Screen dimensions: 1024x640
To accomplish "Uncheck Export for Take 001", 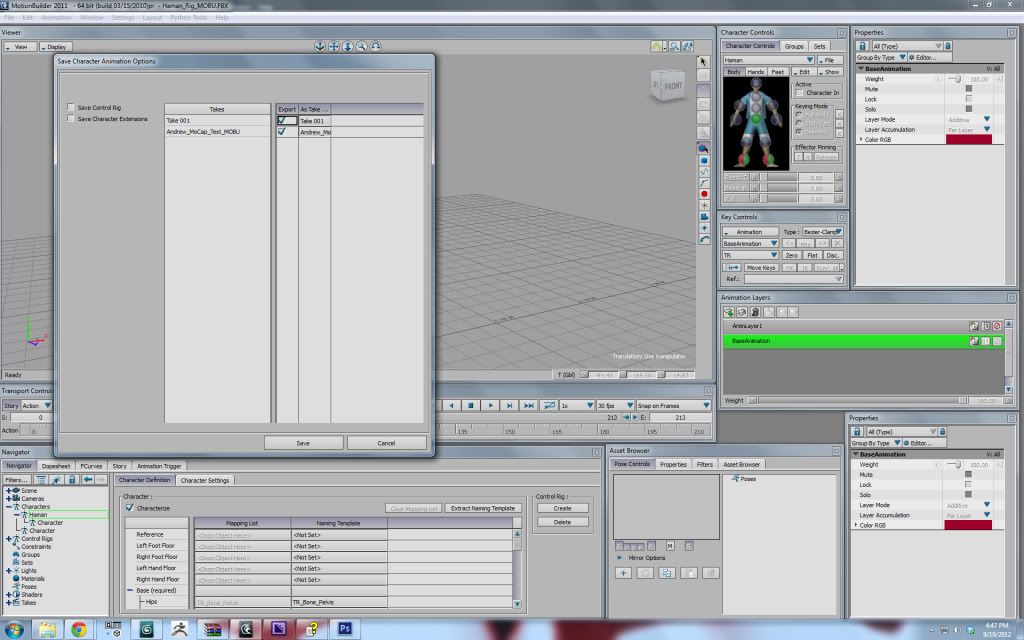I will click(x=282, y=120).
